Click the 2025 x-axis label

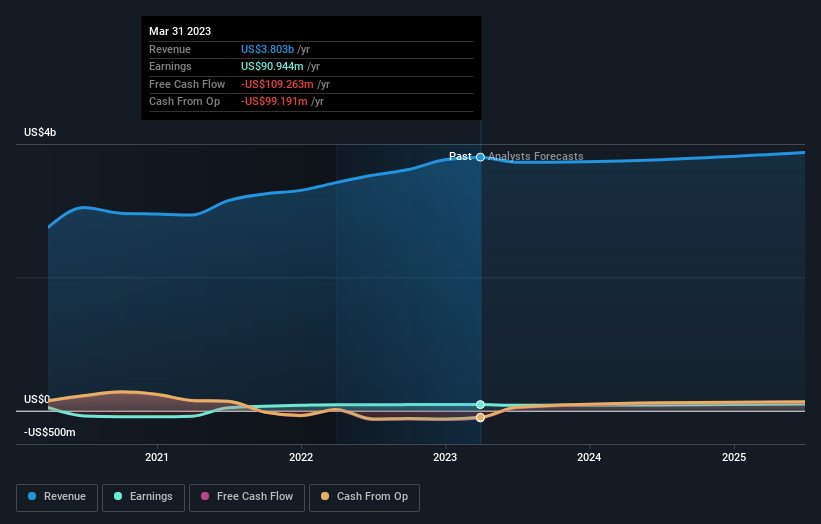point(734,457)
